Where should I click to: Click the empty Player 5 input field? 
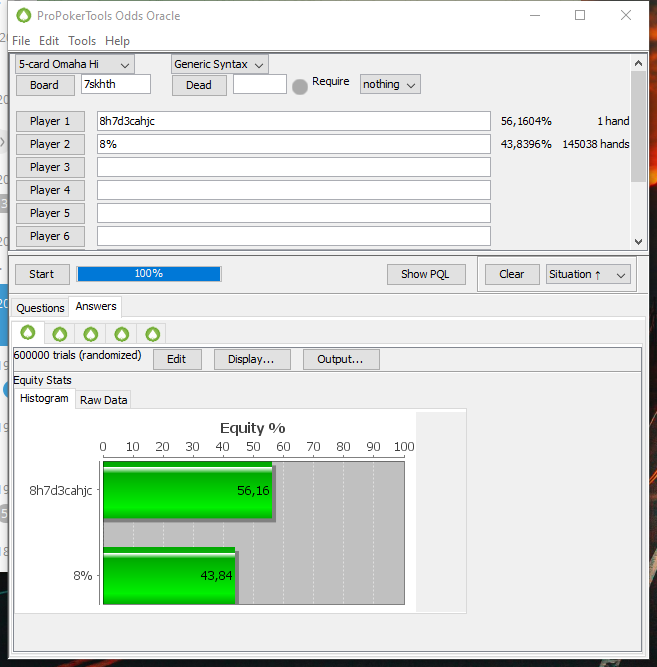coord(294,213)
